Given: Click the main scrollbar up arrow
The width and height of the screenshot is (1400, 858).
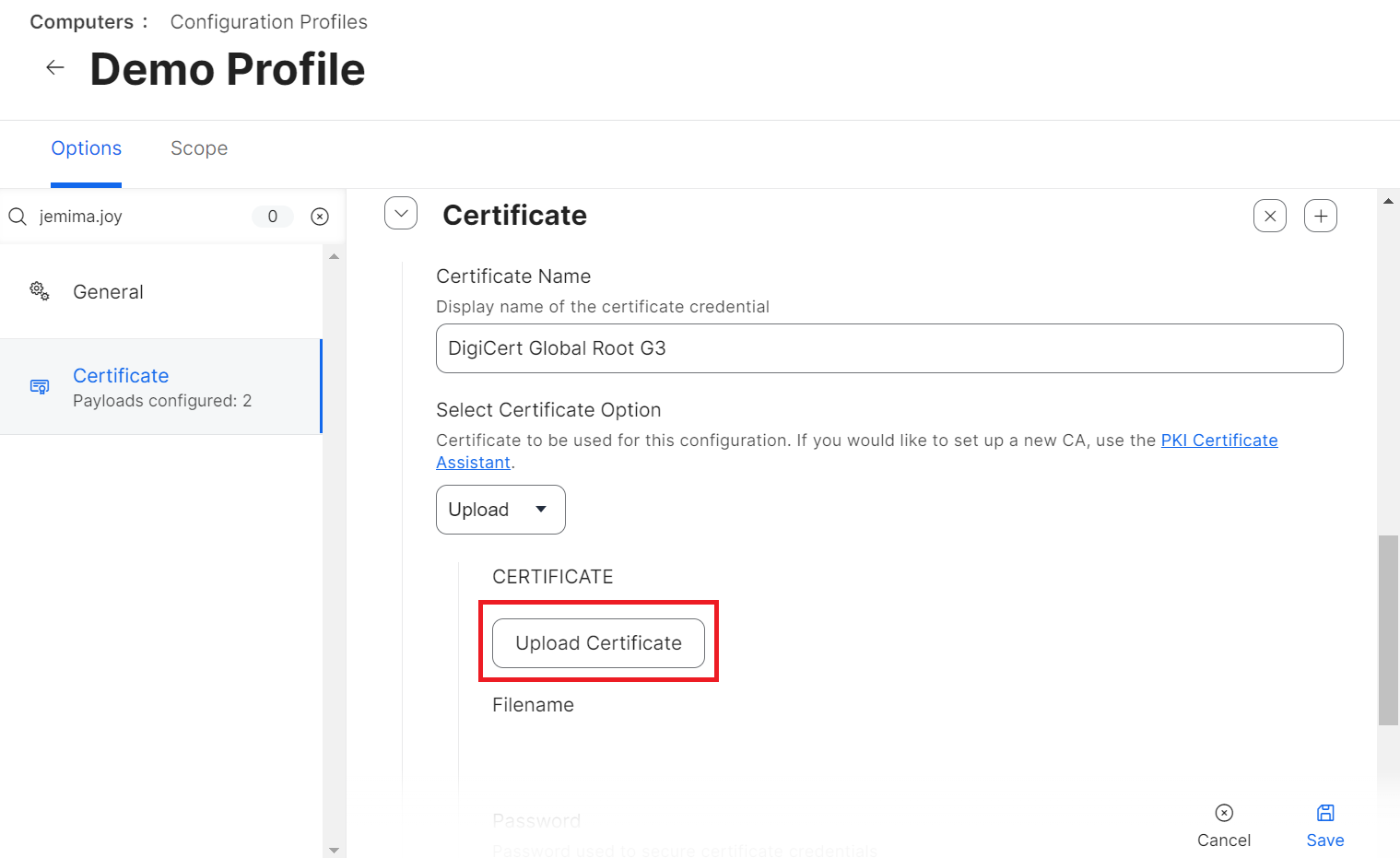Looking at the screenshot, I should (1388, 201).
